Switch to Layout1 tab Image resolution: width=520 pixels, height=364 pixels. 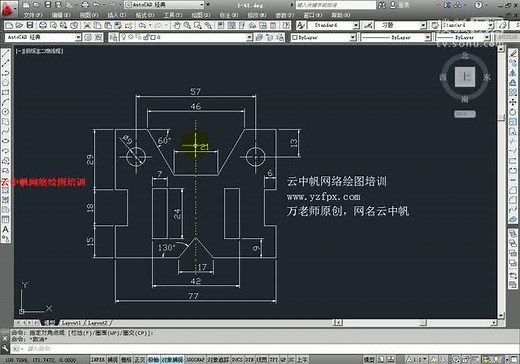point(72,323)
